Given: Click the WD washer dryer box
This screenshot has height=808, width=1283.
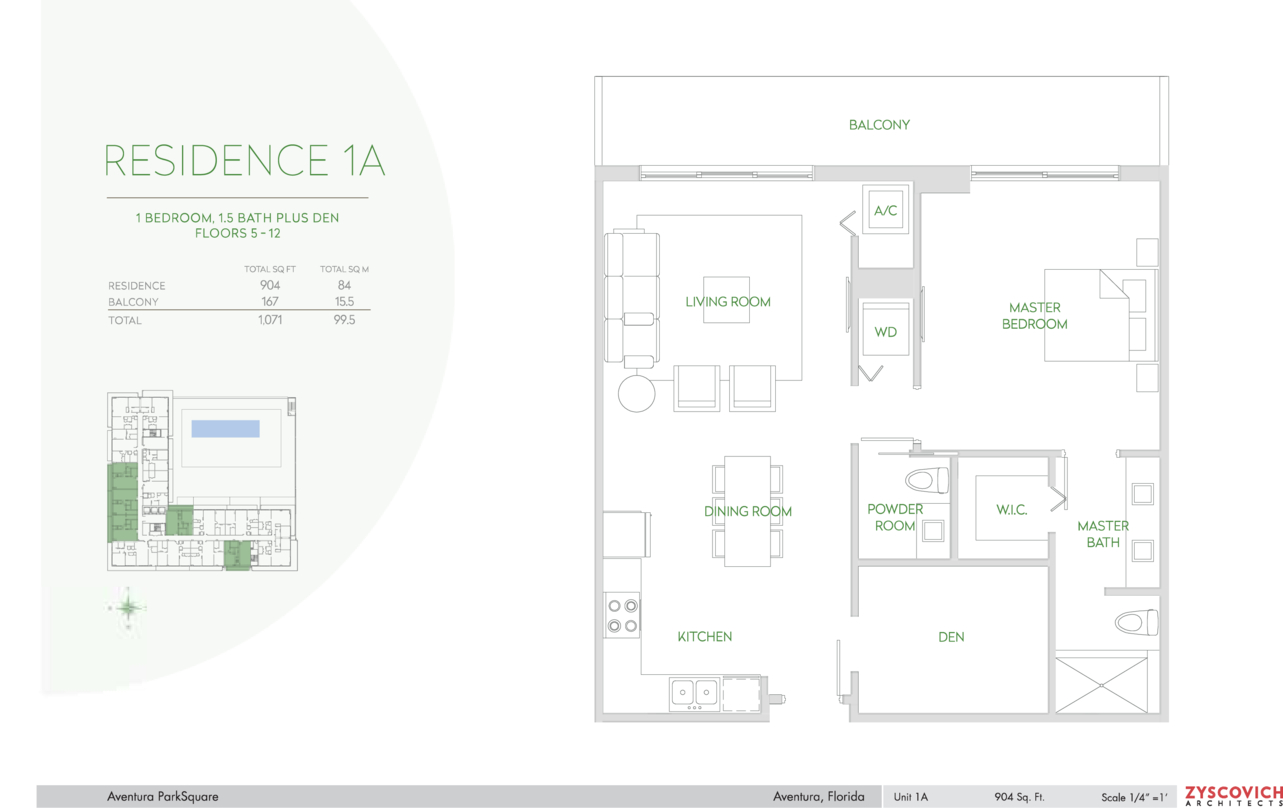Looking at the screenshot, I should pos(885,330).
